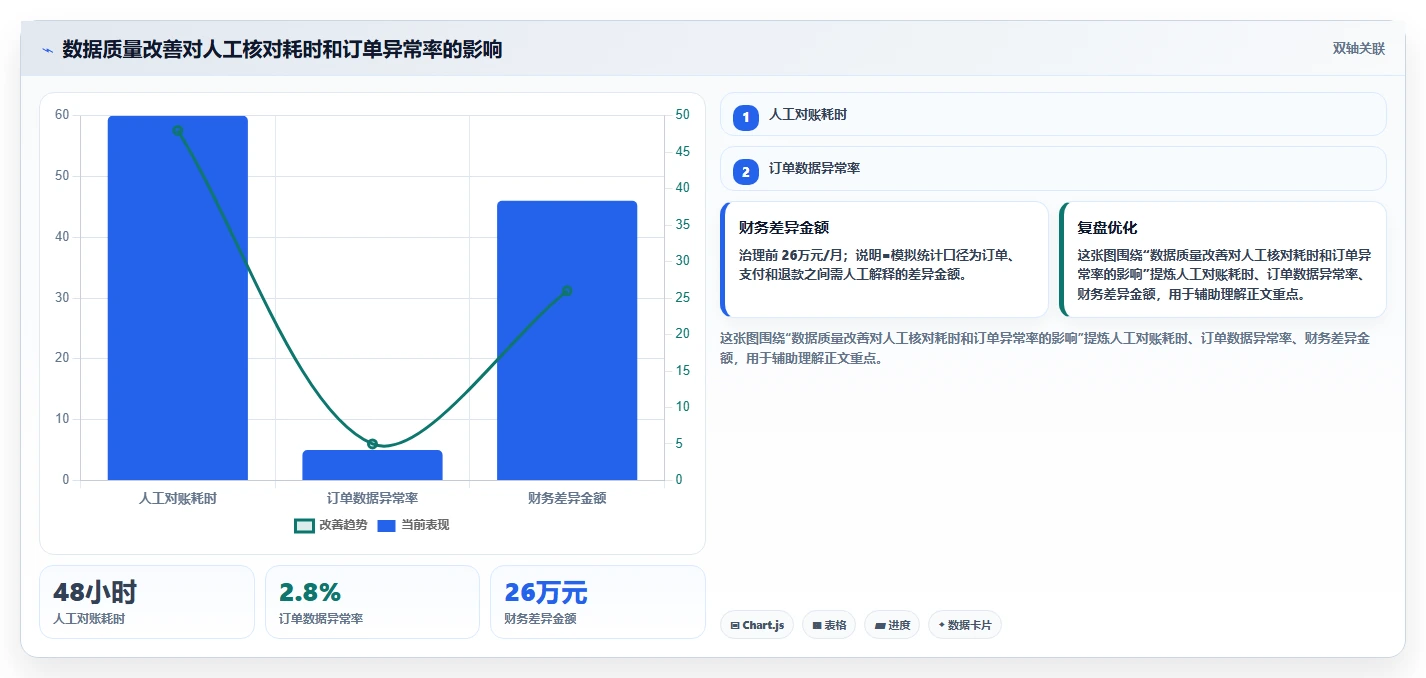1426x678 pixels.
Task: Click the 48小时 stat card
Action: click(x=147, y=602)
